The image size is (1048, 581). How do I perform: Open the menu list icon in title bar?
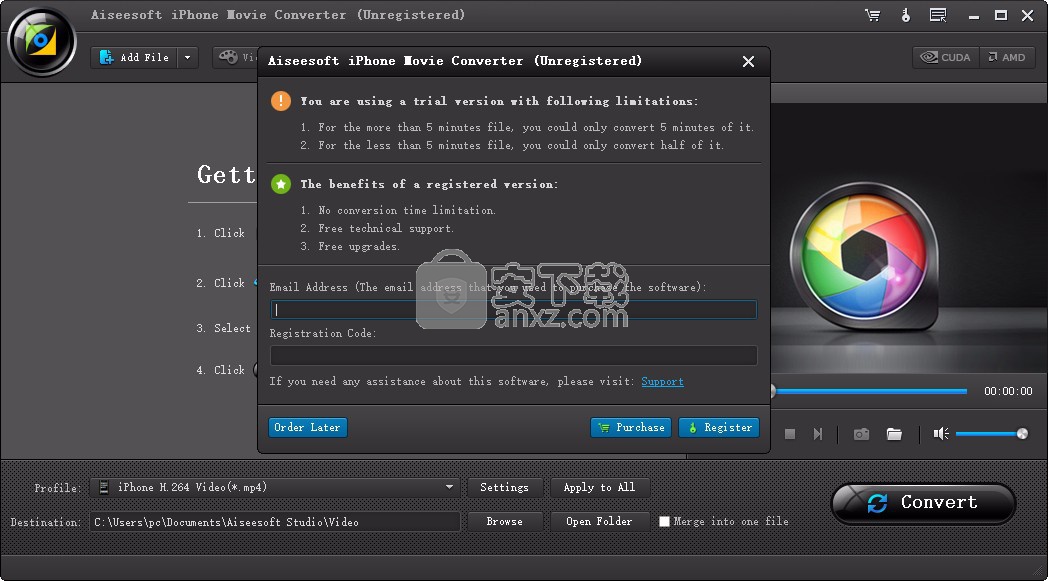tap(938, 15)
